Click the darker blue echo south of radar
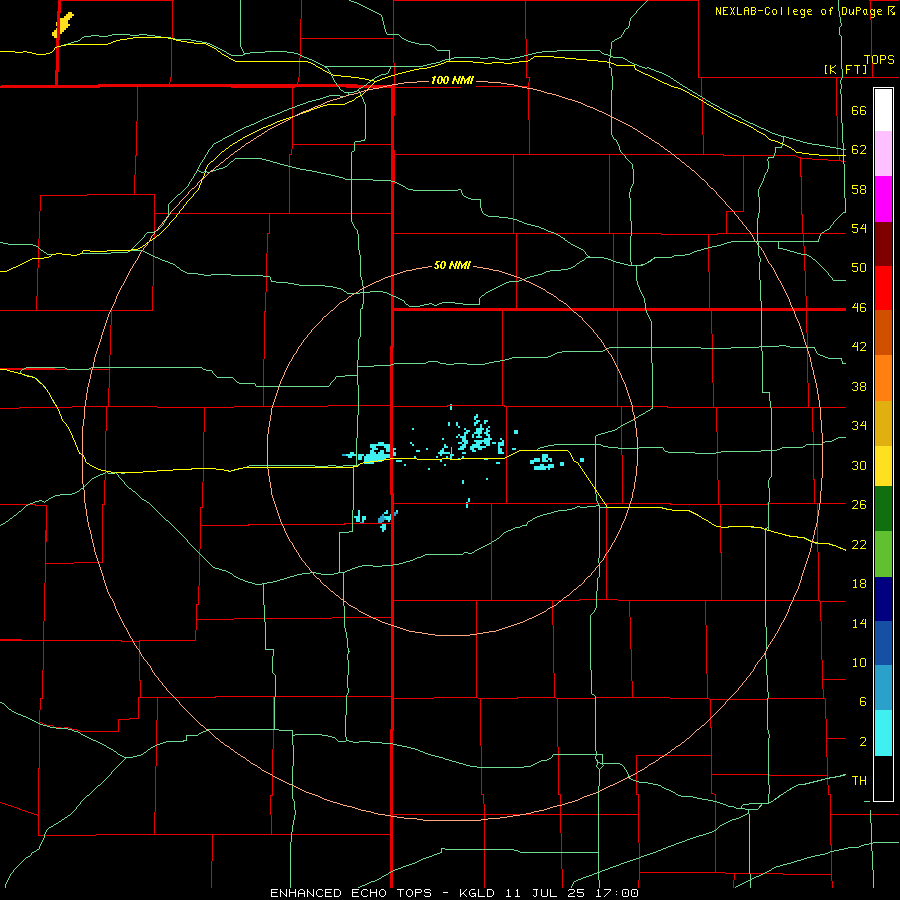900x900 pixels. pyautogui.click(x=385, y=518)
